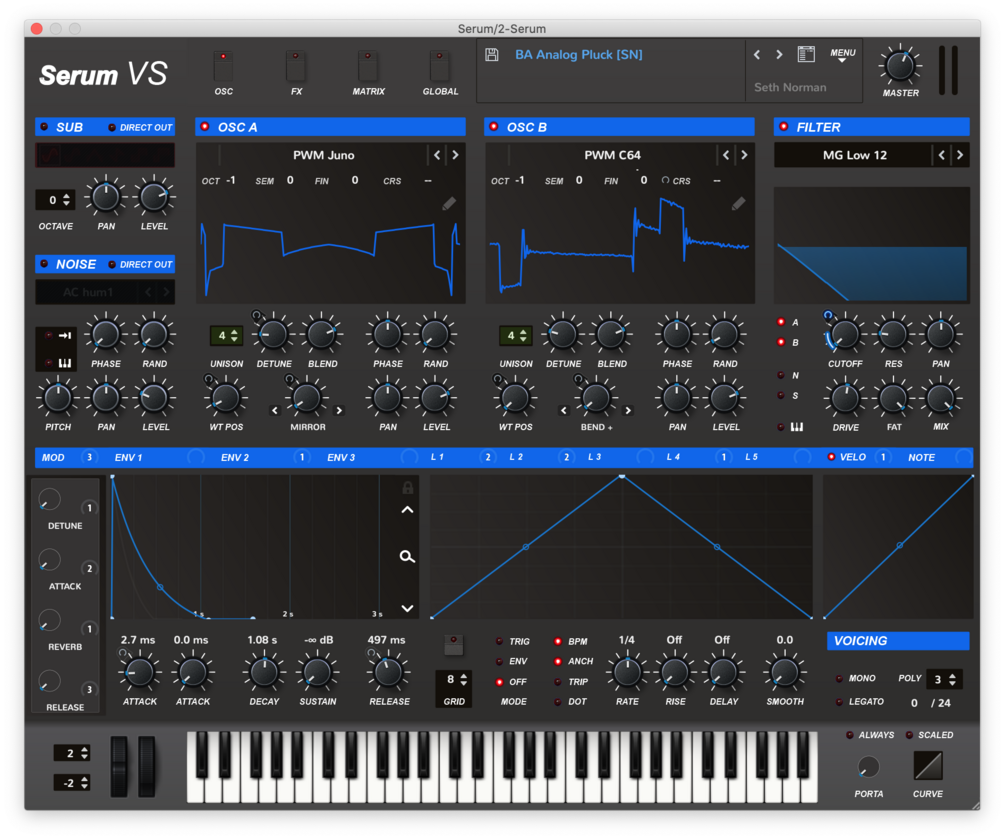
Task: Open the MG Low 12 filter menu
Action: [x=854, y=154]
